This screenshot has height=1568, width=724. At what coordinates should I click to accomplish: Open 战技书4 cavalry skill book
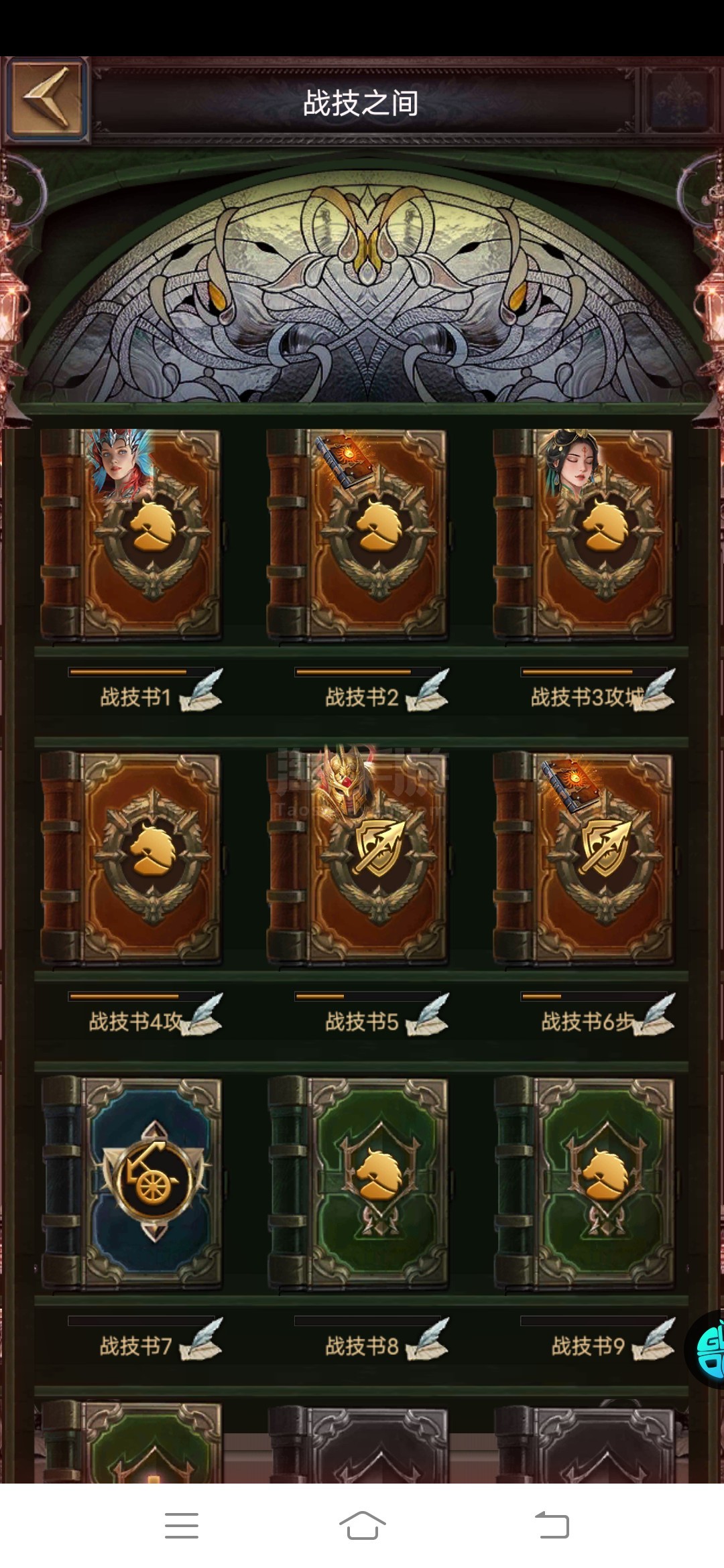tap(131, 859)
